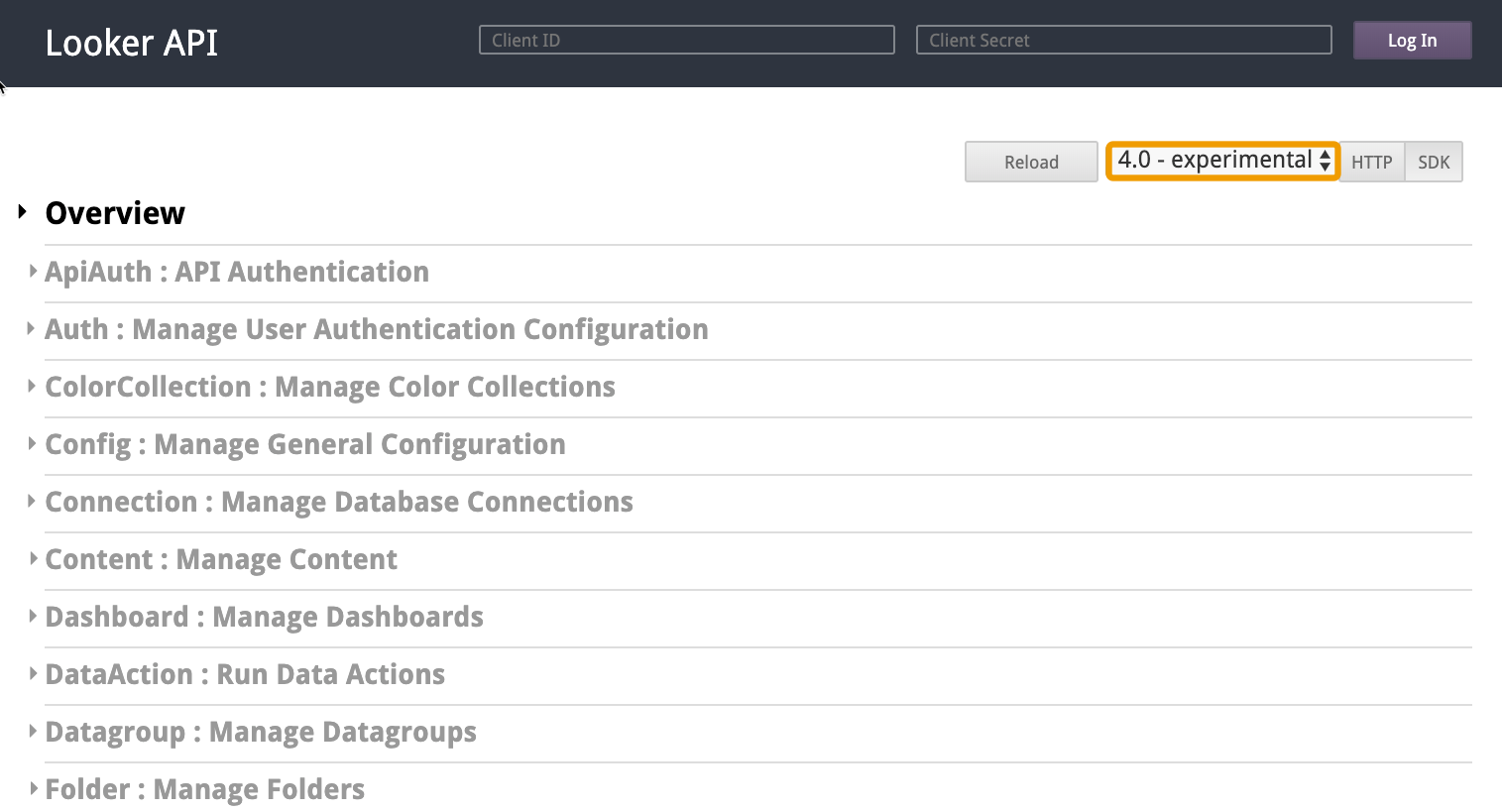Focus the Client Secret input field
The width and height of the screenshot is (1502, 812).
click(1123, 40)
